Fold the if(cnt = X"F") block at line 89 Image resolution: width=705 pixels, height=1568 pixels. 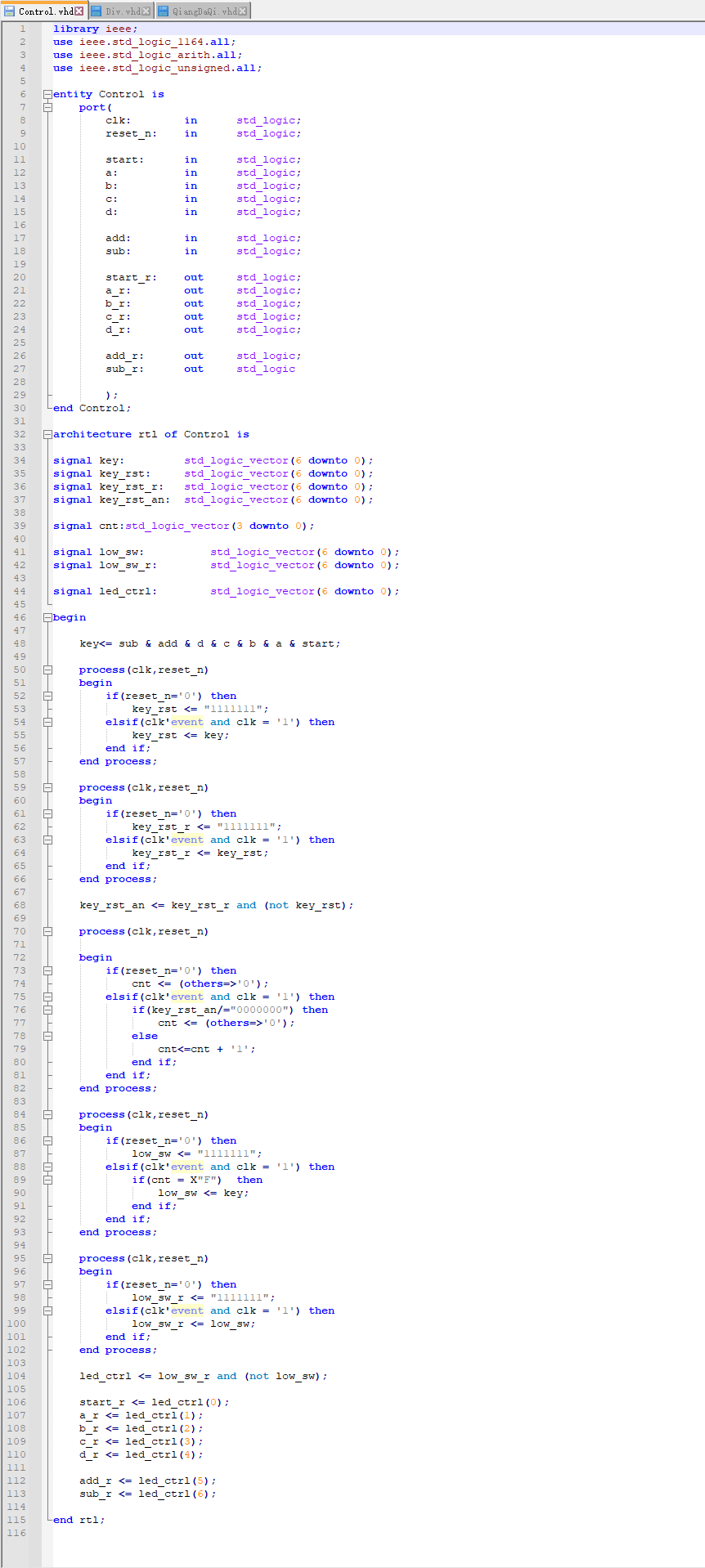[x=47, y=1180]
